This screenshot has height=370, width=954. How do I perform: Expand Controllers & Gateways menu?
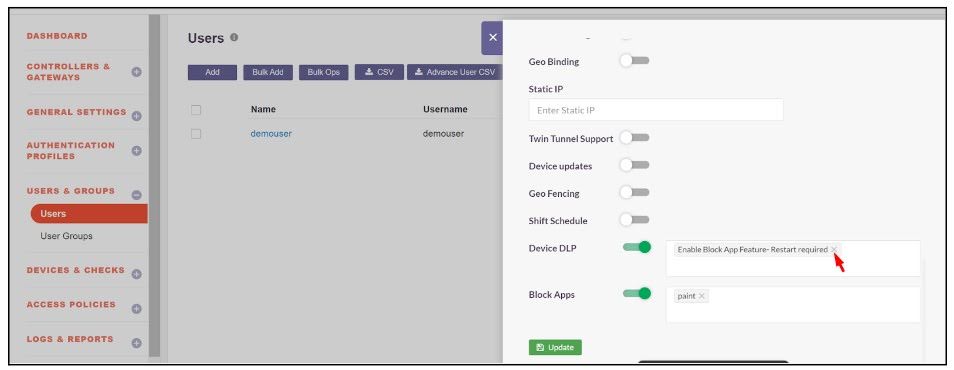[x=136, y=72]
